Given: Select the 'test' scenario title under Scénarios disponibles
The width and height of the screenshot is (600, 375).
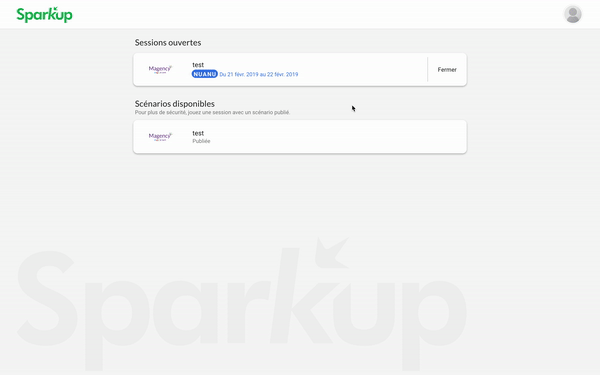Looking at the screenshot, I should pos(198,133).
